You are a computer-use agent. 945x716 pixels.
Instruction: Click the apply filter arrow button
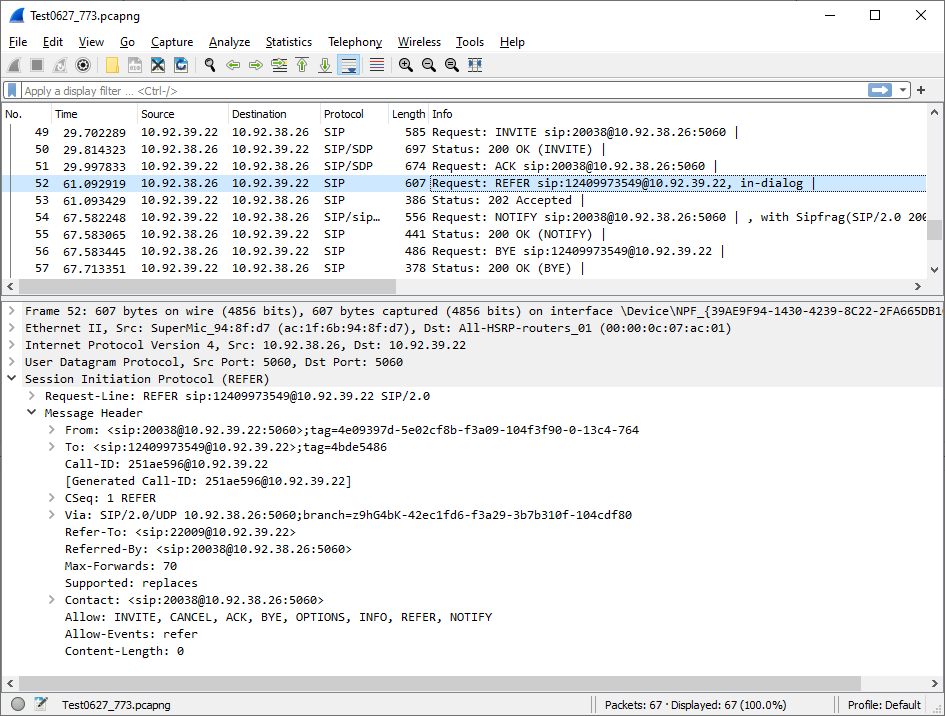tap(880, 91)
